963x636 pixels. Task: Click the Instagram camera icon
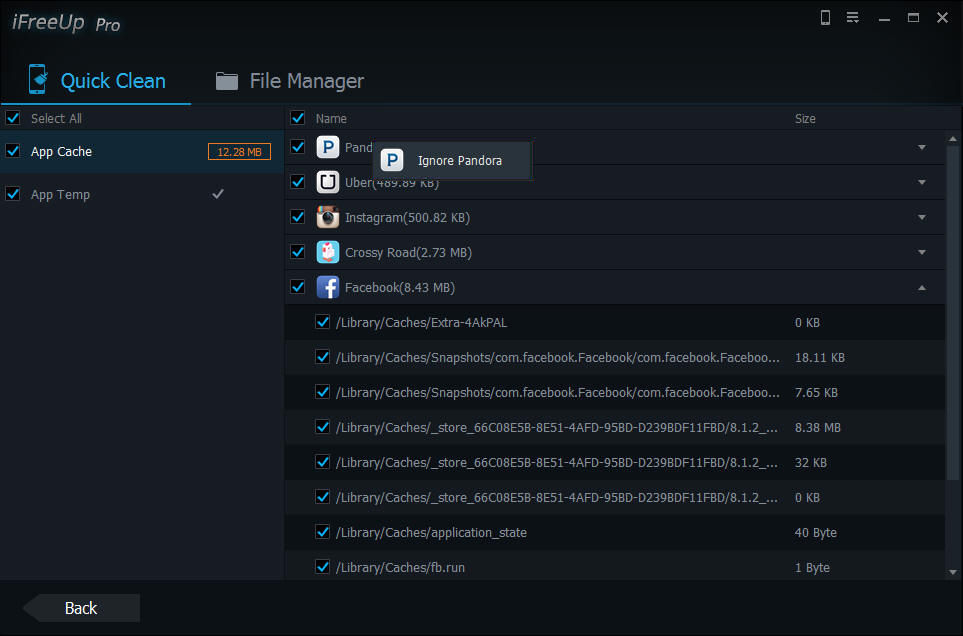(x=328, y=217)
